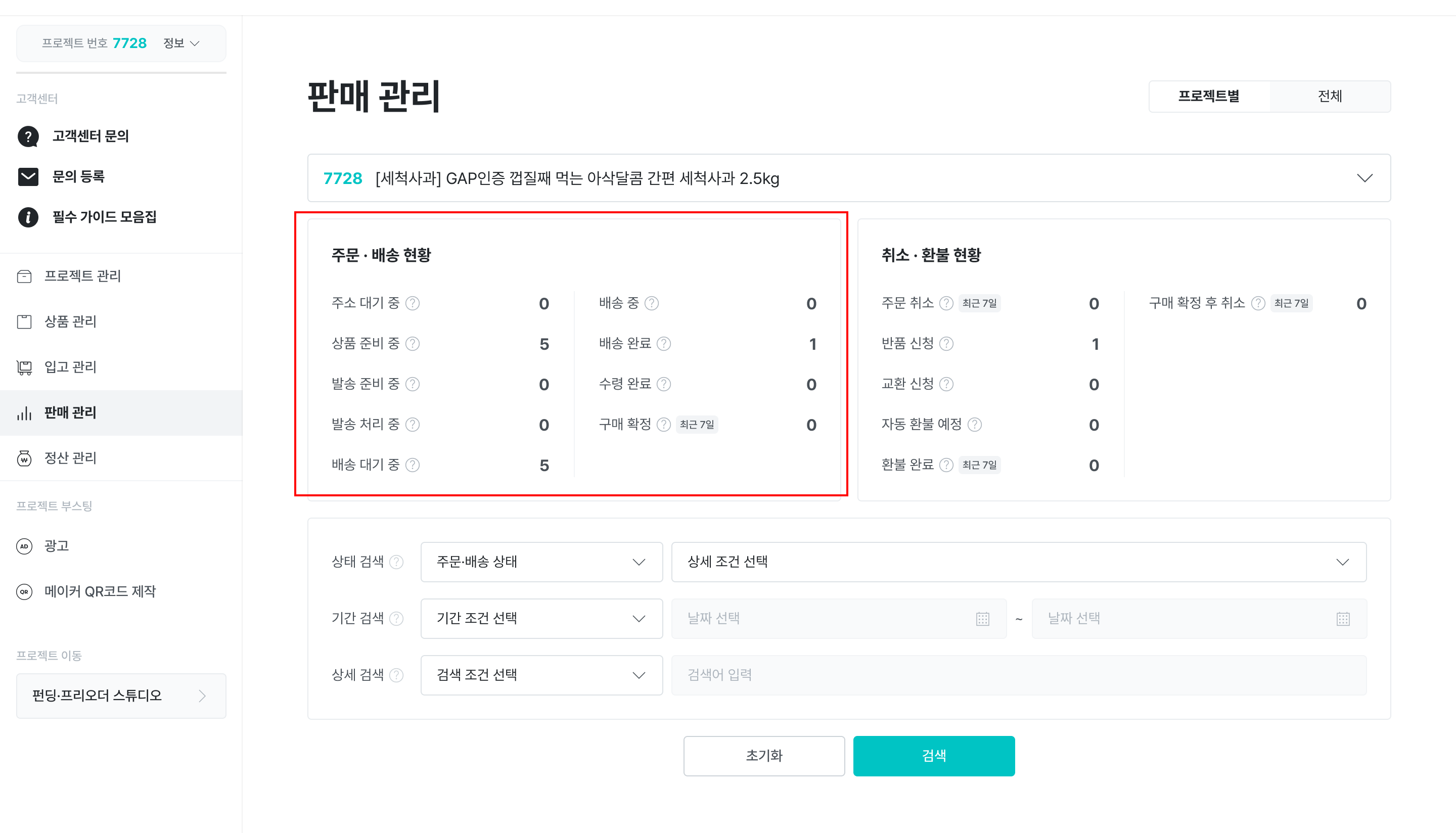Click the 정산 관리 won icon
The width and height of the screenshot is (1456, 833).
tap(24, 458)
